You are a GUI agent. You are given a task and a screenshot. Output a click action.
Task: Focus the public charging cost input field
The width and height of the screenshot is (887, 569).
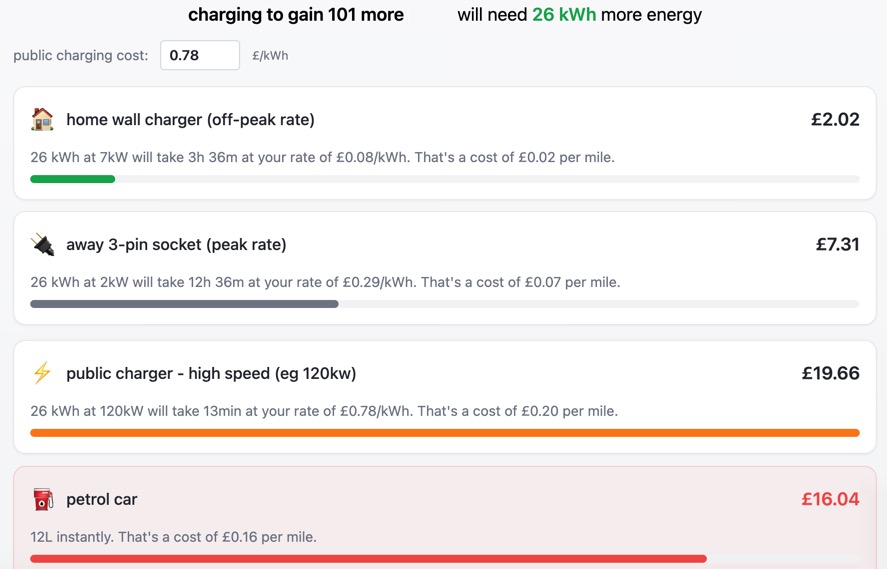pos(200,56)
